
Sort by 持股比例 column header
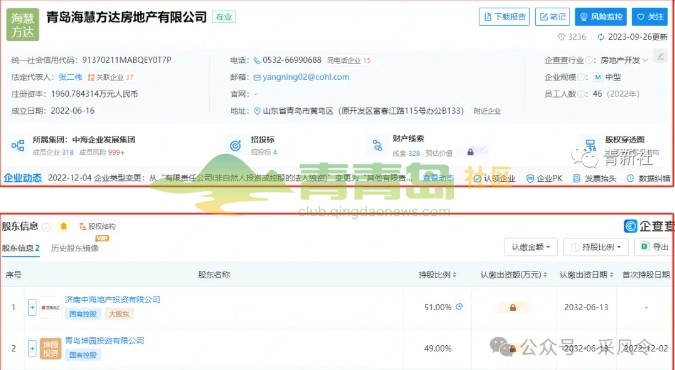click(x=437, y=275)
